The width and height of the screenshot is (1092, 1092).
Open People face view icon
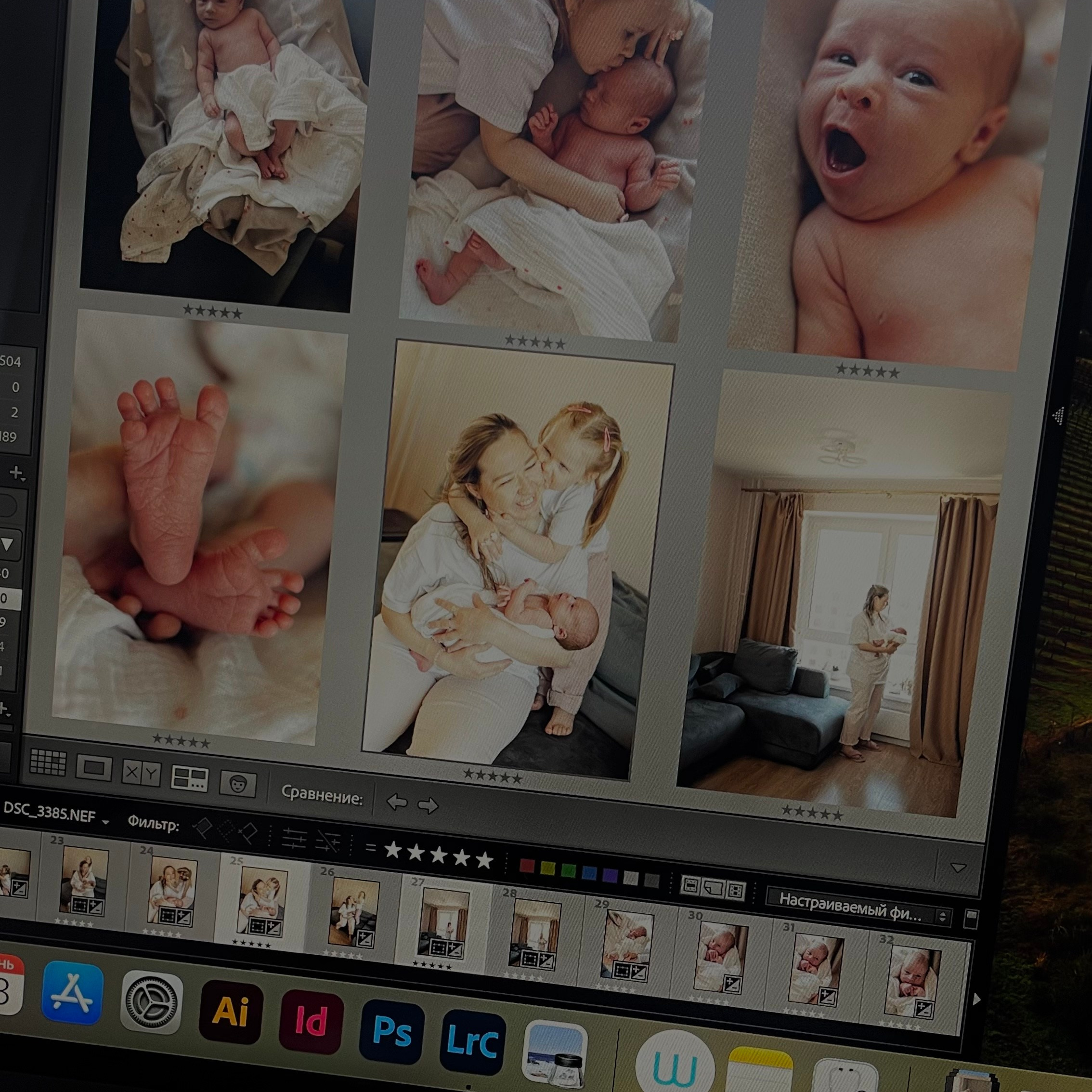pyautogui.click(x=238, y=784)
